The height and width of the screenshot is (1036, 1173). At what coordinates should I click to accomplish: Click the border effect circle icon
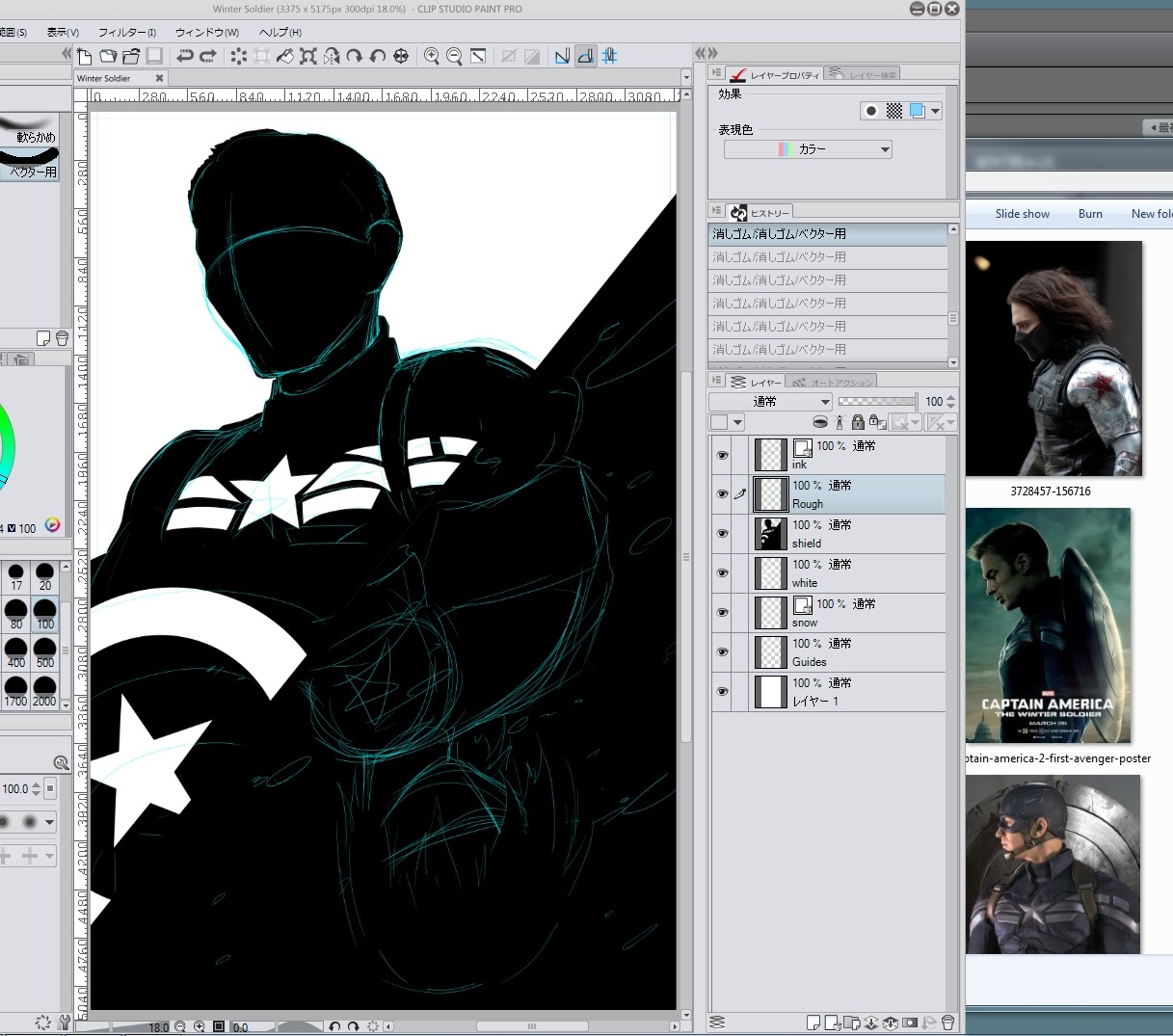click(x=871, y=112)
